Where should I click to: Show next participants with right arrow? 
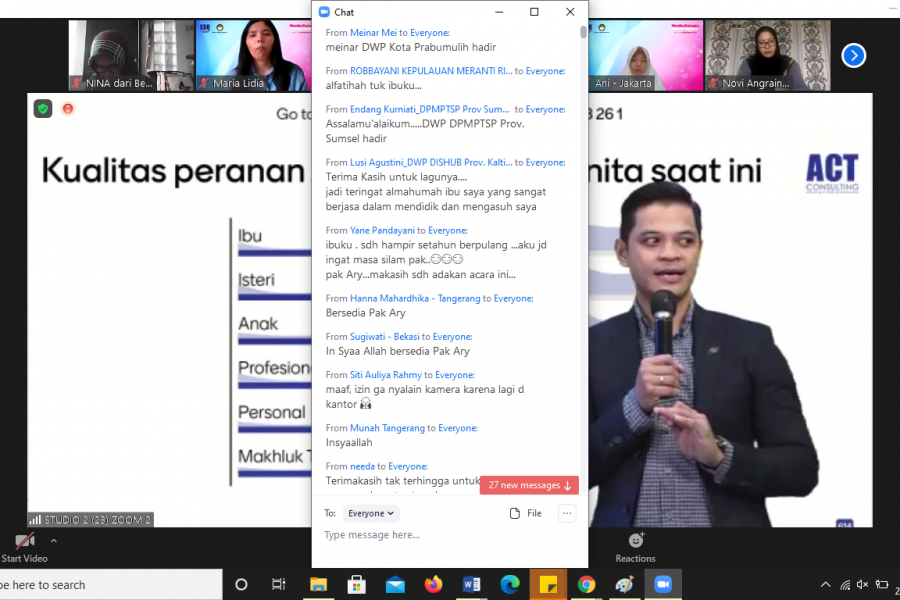(853, 55)
